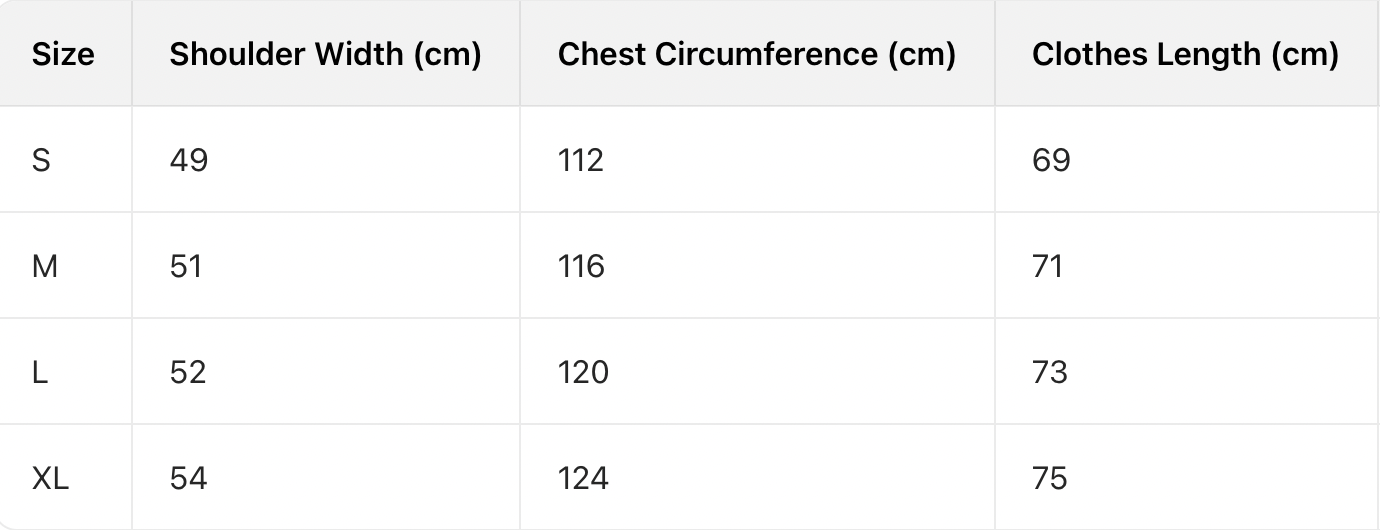Click the Shoulder Width (cm) header
Screen dimensions: 1380x530
(x=325, y=54)
